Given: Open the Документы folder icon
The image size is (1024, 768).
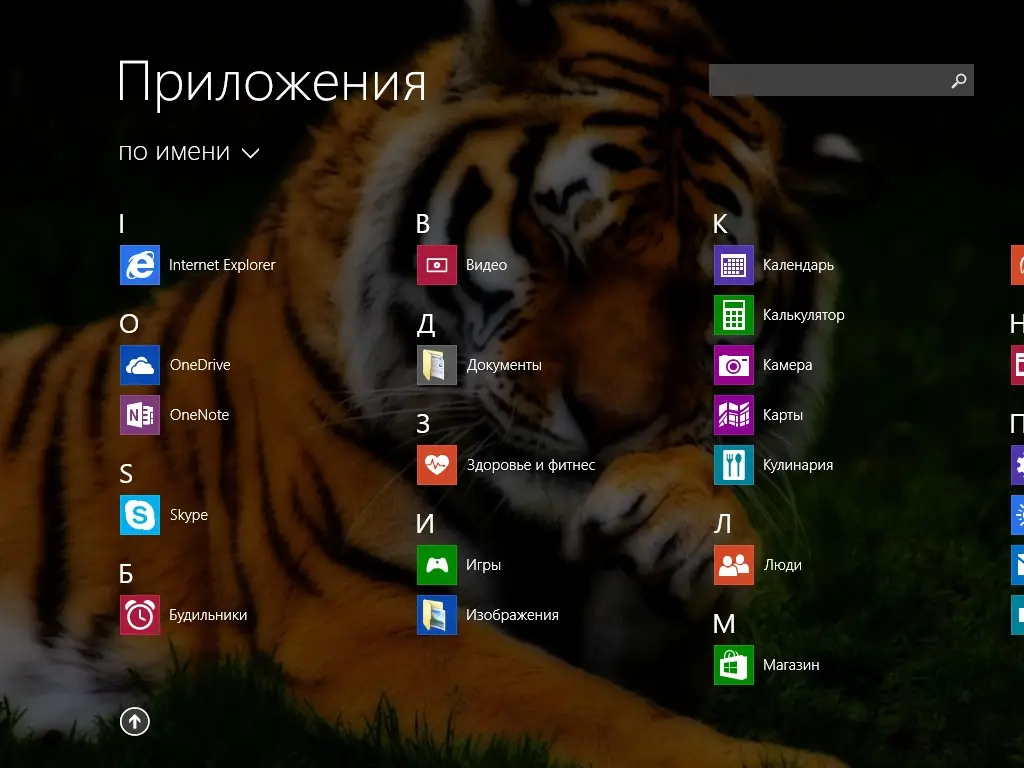Looking at the screenshot, I should (437, 365).
